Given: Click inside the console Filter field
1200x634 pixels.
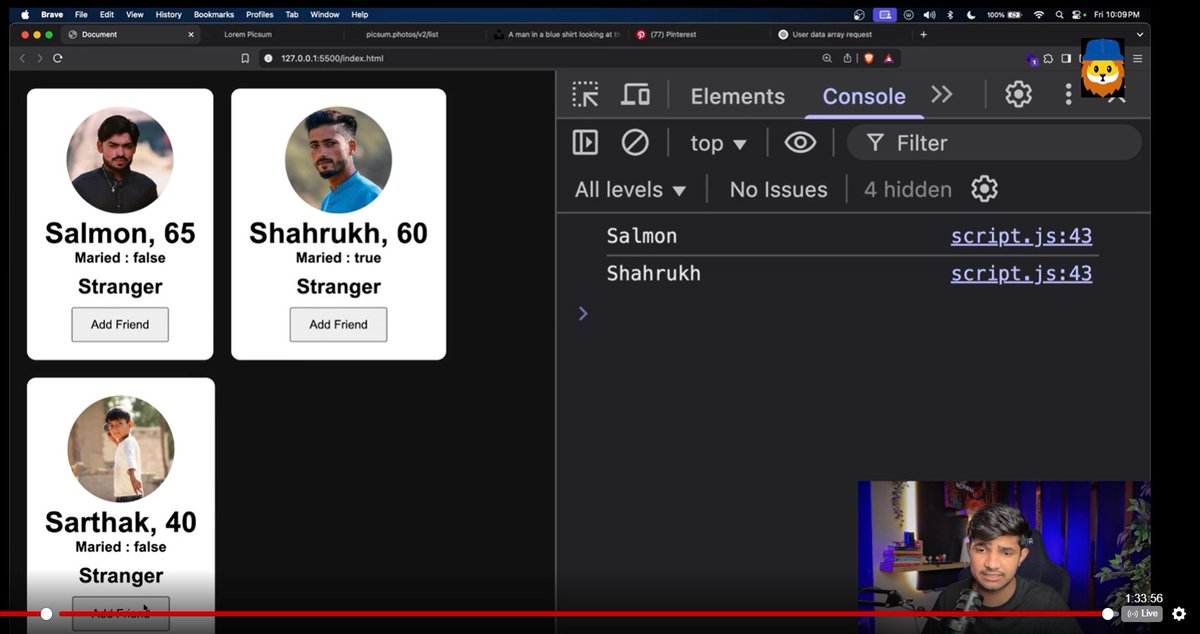Looking at the screenshot, I should coord(990,142).
